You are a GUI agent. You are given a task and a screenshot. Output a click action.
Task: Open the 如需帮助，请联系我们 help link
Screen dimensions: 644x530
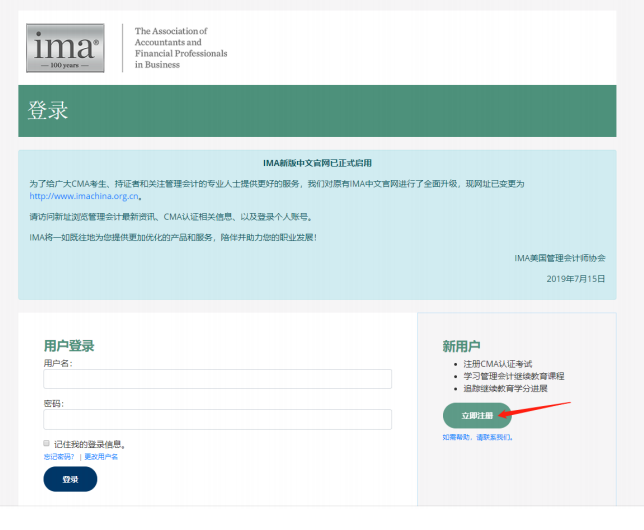[x=477, y=437]
